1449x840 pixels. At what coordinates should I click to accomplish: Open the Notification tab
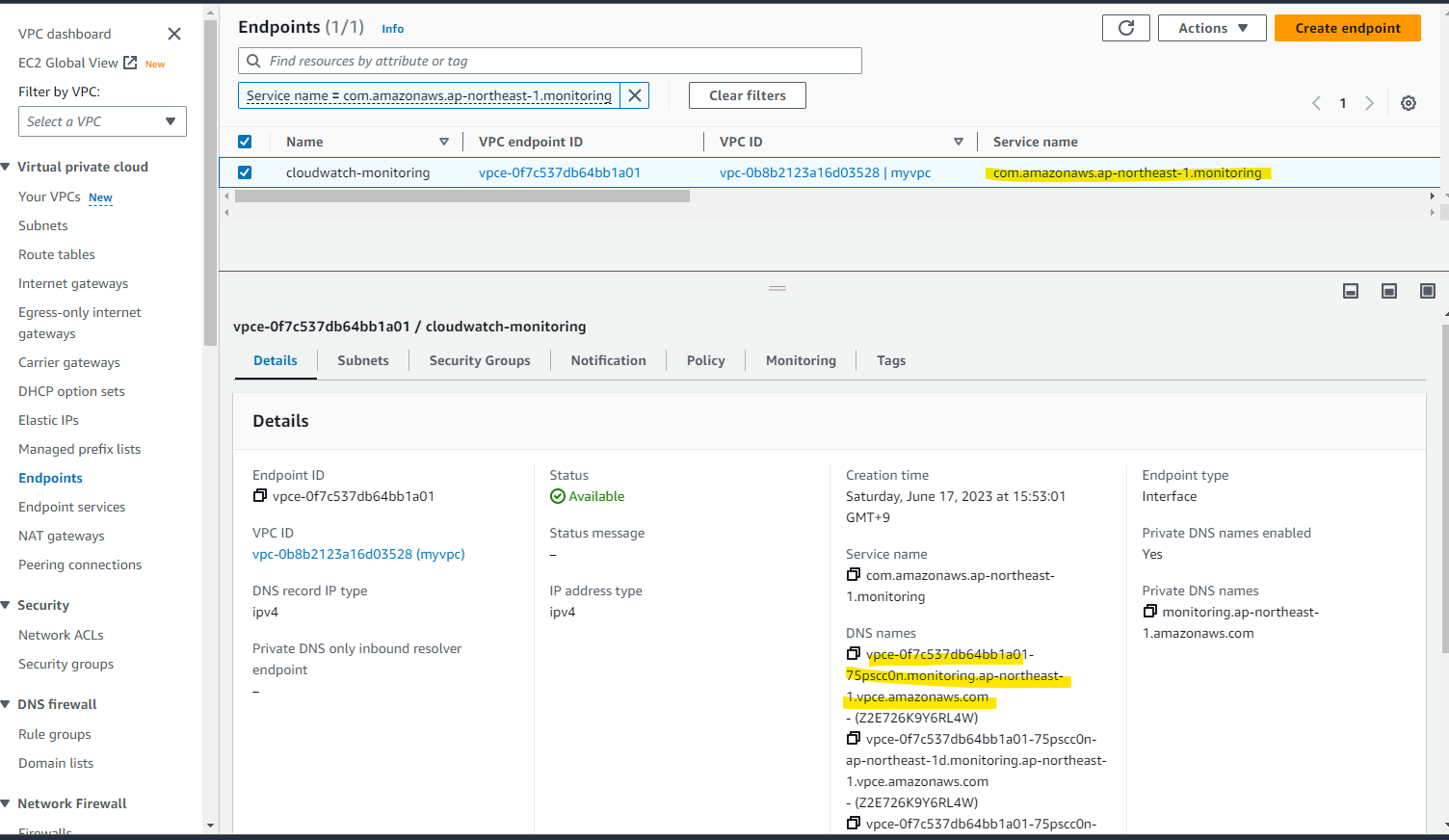(609, 360)
